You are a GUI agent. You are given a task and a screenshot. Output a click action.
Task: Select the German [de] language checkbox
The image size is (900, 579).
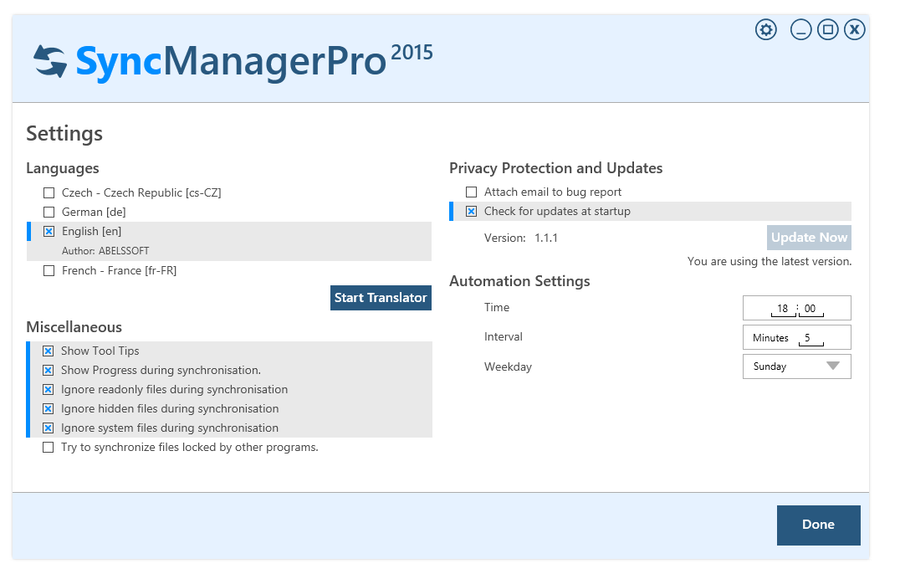point(49,212)
